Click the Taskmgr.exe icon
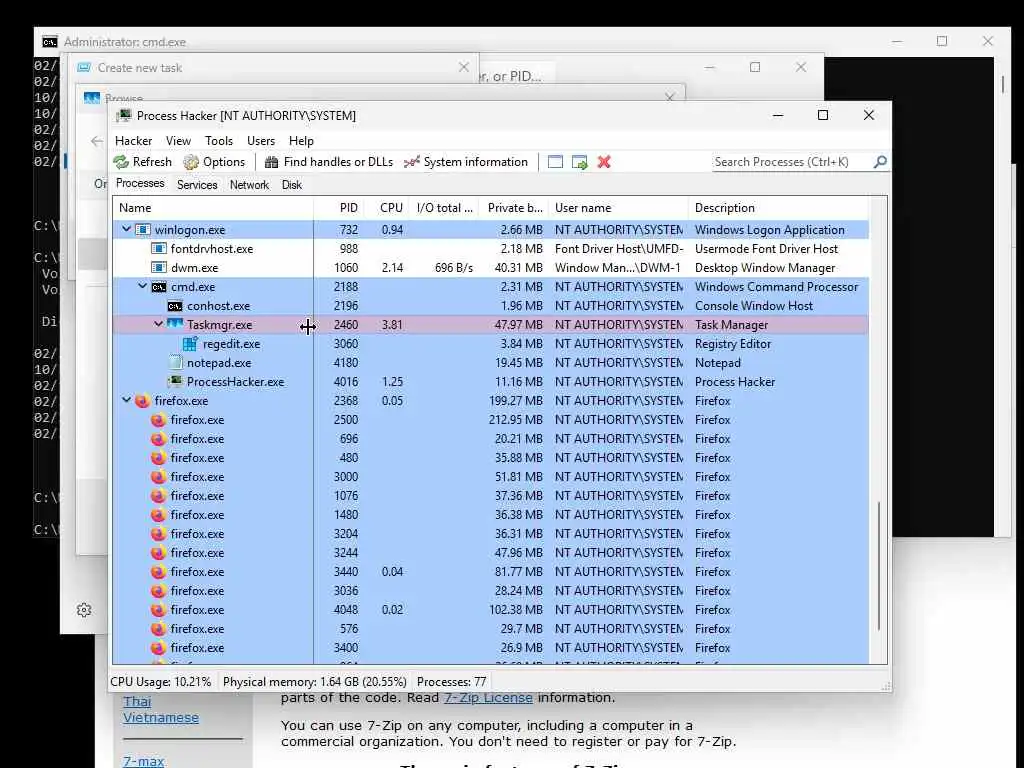 [175, 325]
